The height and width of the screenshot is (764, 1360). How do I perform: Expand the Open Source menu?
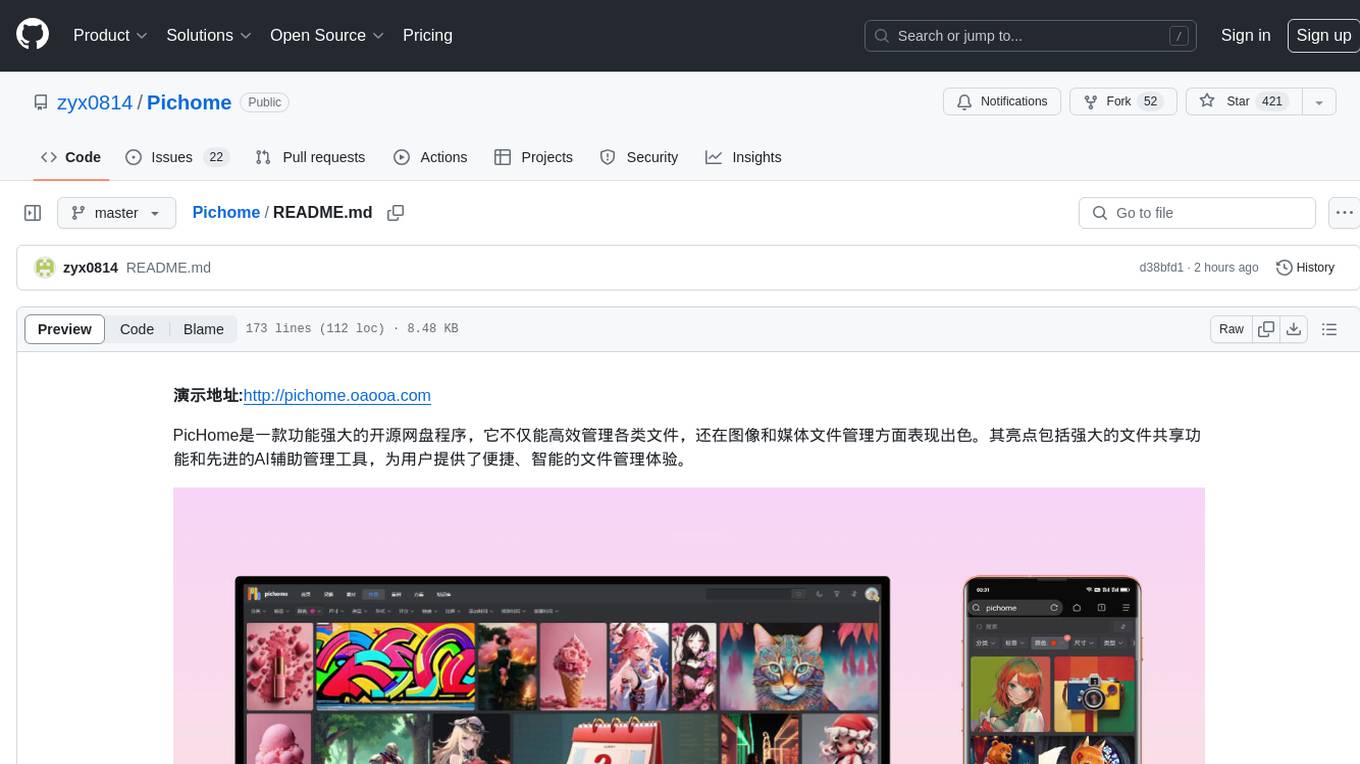[327, 35]
